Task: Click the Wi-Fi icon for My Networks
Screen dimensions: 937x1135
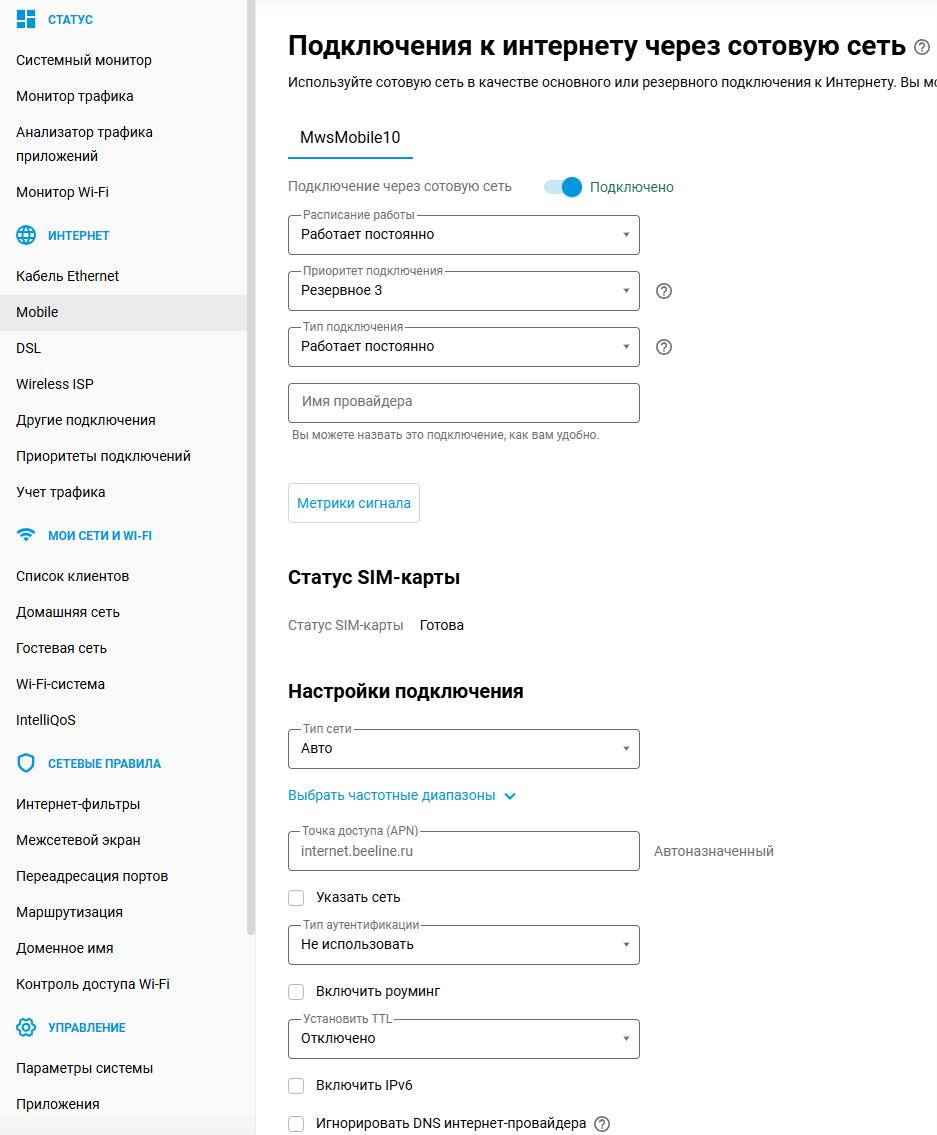Action: tap(26, 535)
